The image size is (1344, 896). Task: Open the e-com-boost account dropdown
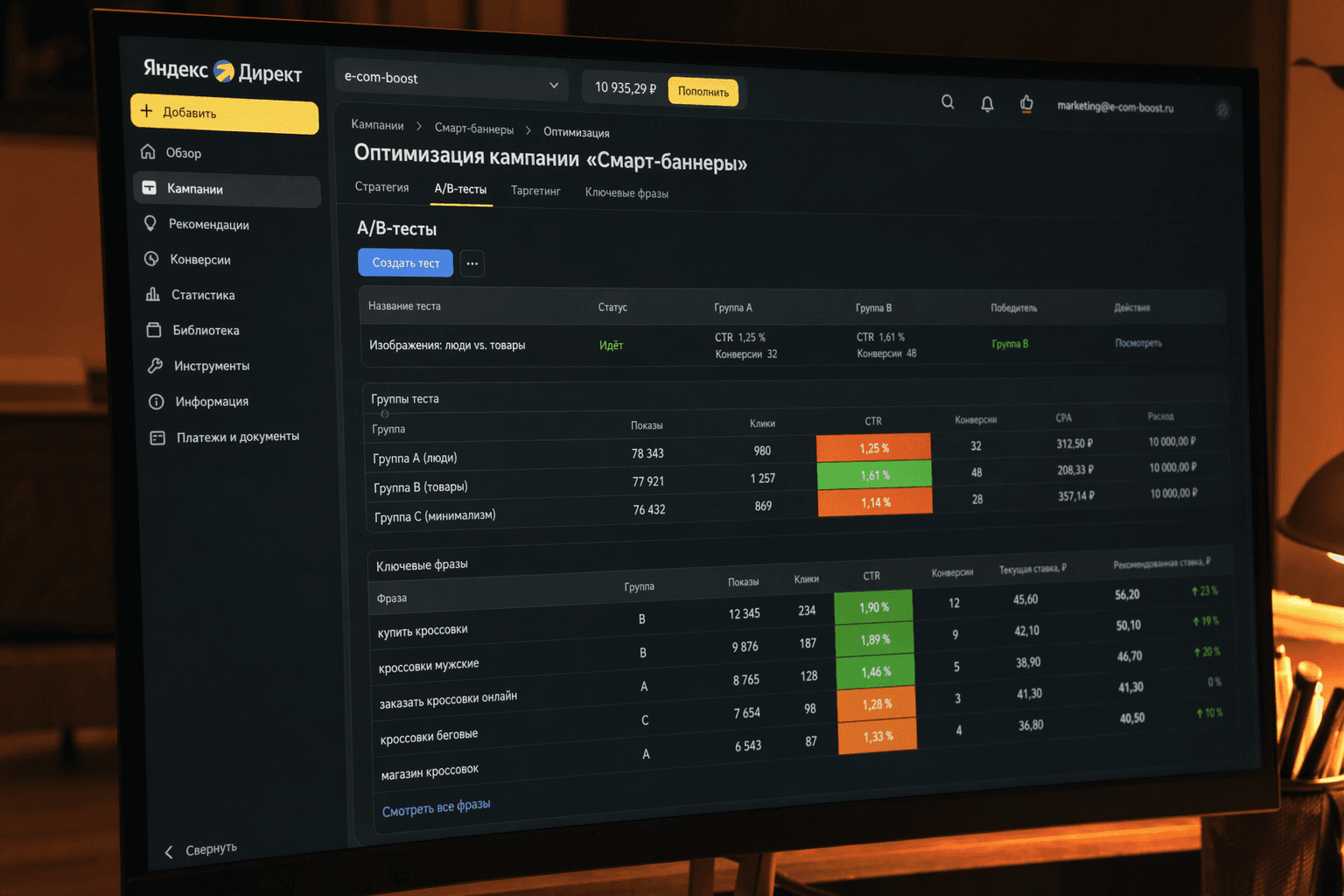tap(451, 80)
